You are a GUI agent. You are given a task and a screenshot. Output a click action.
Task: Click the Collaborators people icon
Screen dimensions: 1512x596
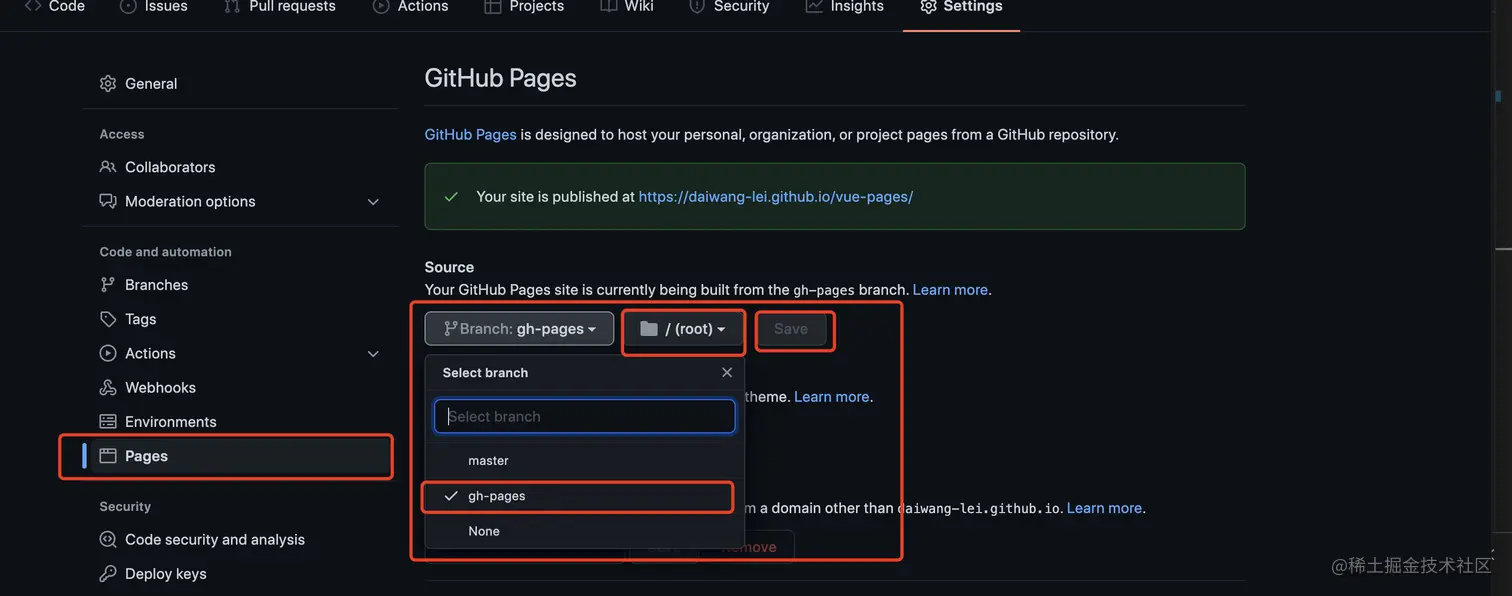pos(108,167)
